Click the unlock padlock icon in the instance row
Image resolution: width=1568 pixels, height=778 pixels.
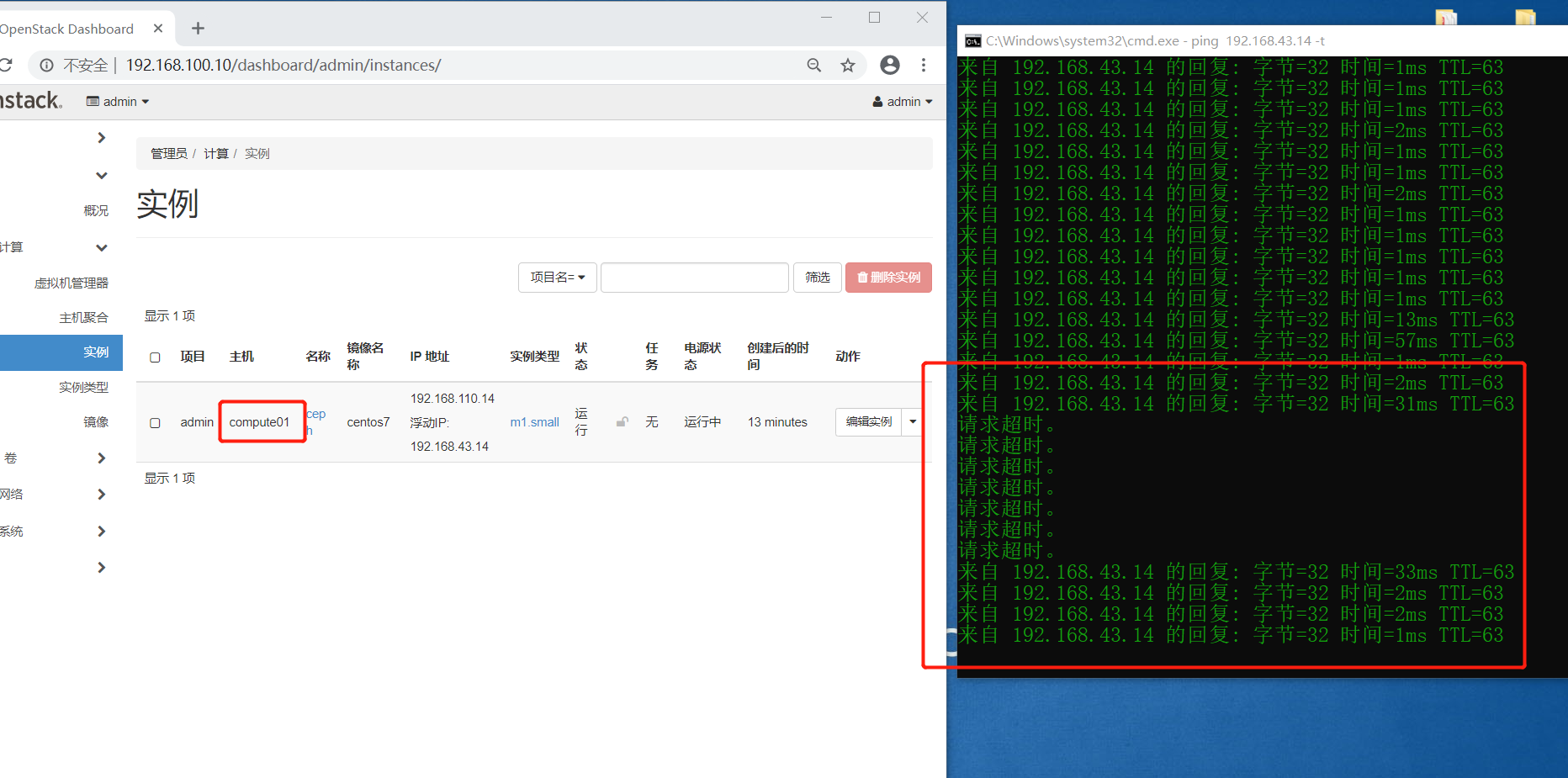[622, 421]
